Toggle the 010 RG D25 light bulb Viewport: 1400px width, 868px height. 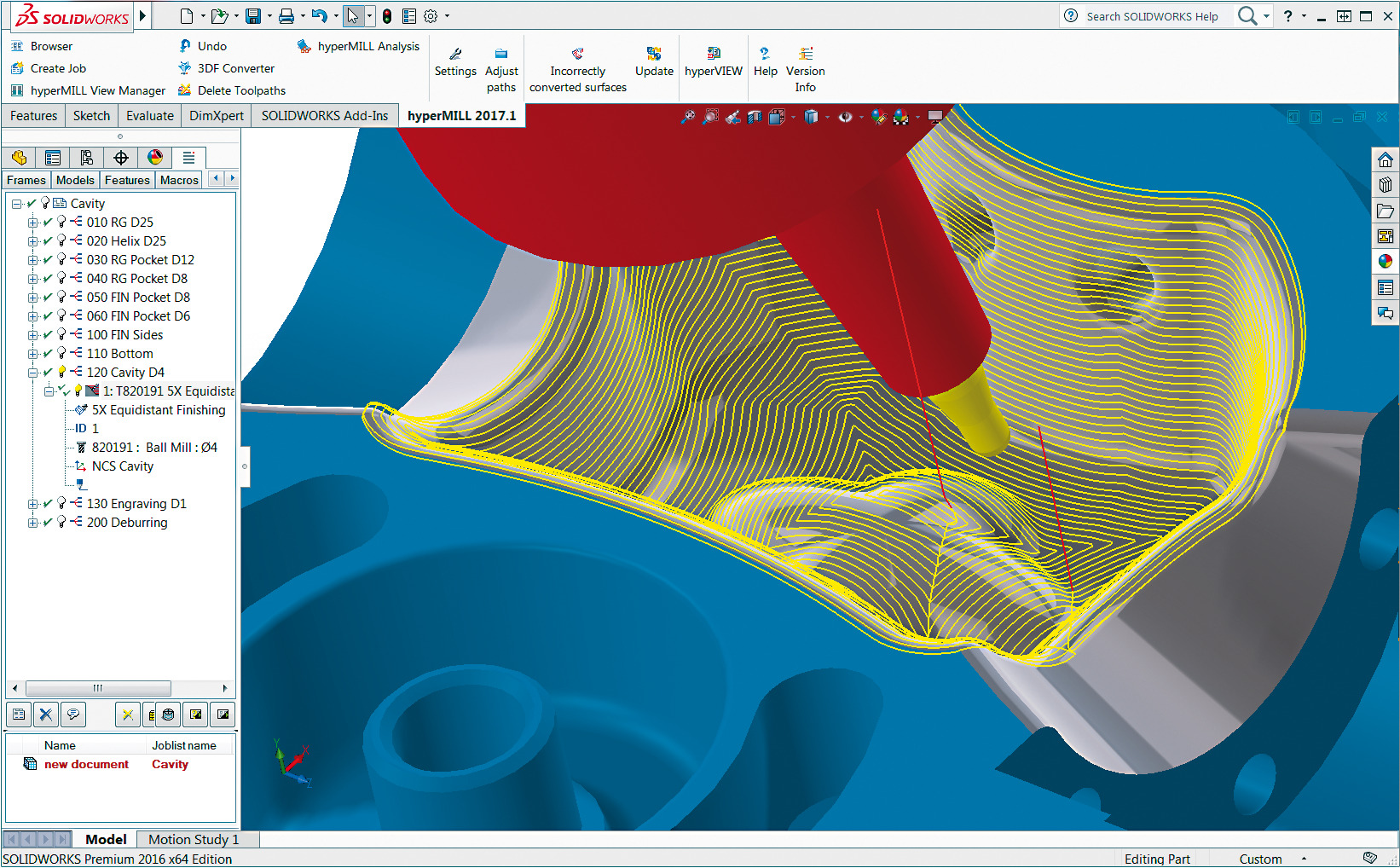pos(61,222)
